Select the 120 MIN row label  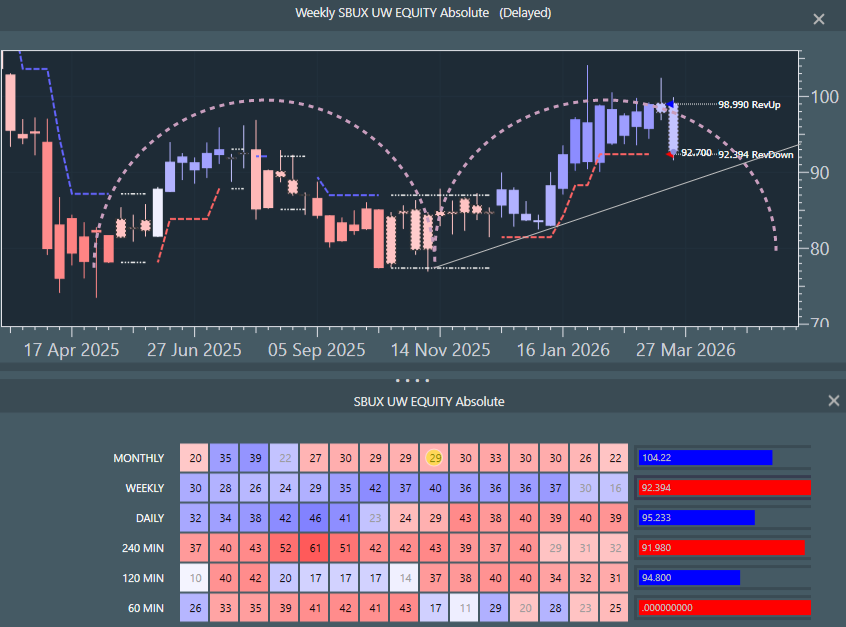pos(143,578)
